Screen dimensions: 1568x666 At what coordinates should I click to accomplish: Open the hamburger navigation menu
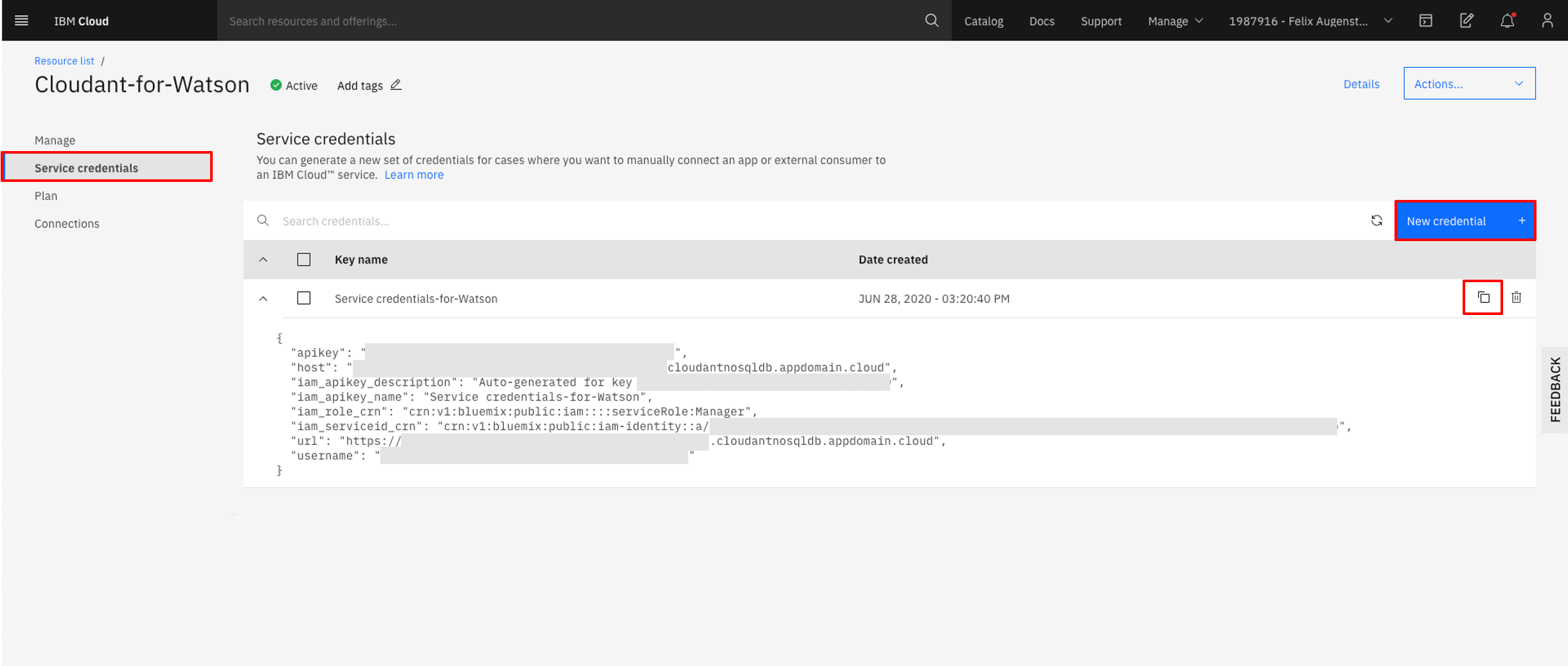pos(21,21)
